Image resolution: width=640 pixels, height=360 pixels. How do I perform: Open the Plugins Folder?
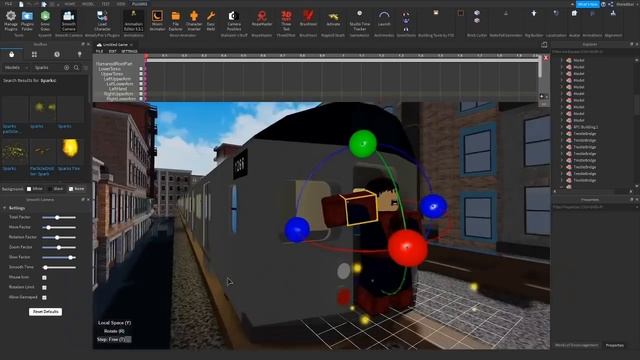point(27,20)
